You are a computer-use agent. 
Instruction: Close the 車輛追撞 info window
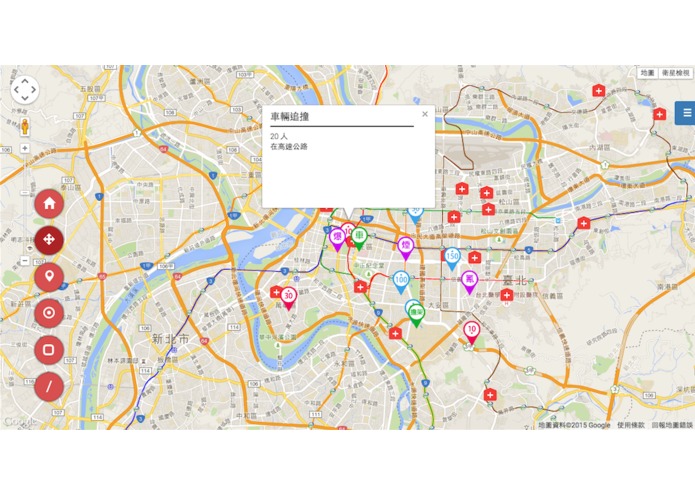(x=425, y=114)
